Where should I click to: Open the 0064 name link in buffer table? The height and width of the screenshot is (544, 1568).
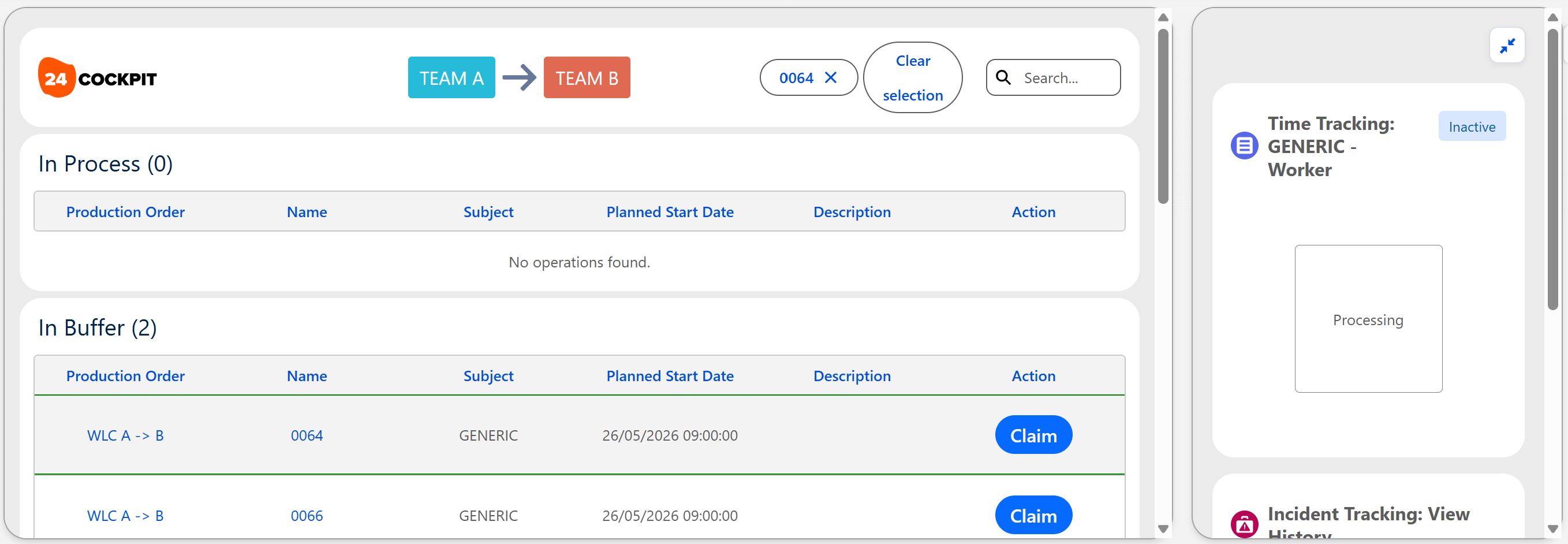point(307,435)
